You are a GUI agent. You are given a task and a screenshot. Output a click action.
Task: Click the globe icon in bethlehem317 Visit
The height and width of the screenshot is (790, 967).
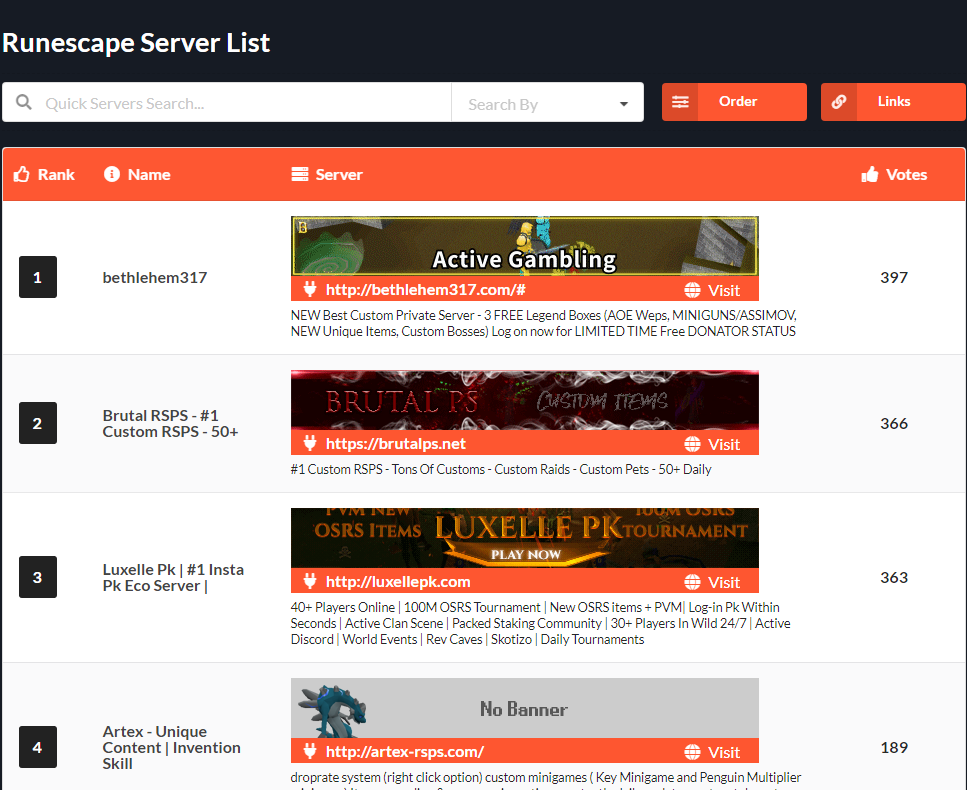pos(693,290)
